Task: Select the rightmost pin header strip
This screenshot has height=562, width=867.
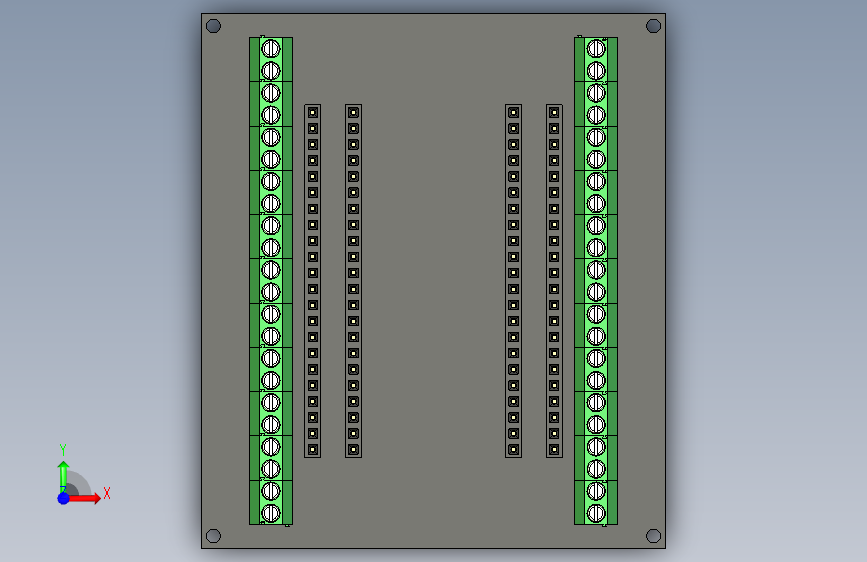Action: [x=554, y=281]
